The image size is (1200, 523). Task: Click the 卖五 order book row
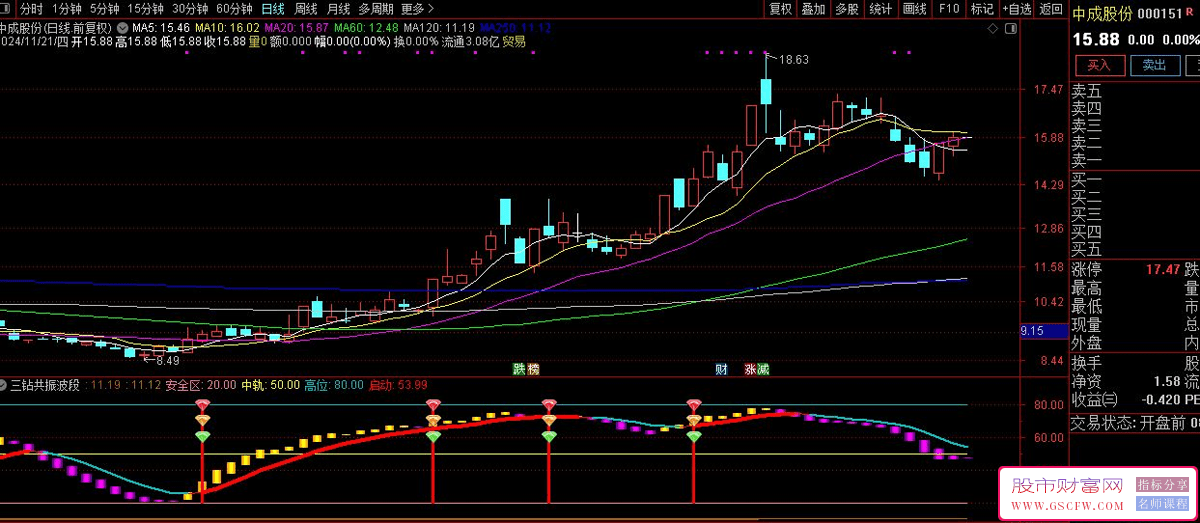[x=1135, y=91]
